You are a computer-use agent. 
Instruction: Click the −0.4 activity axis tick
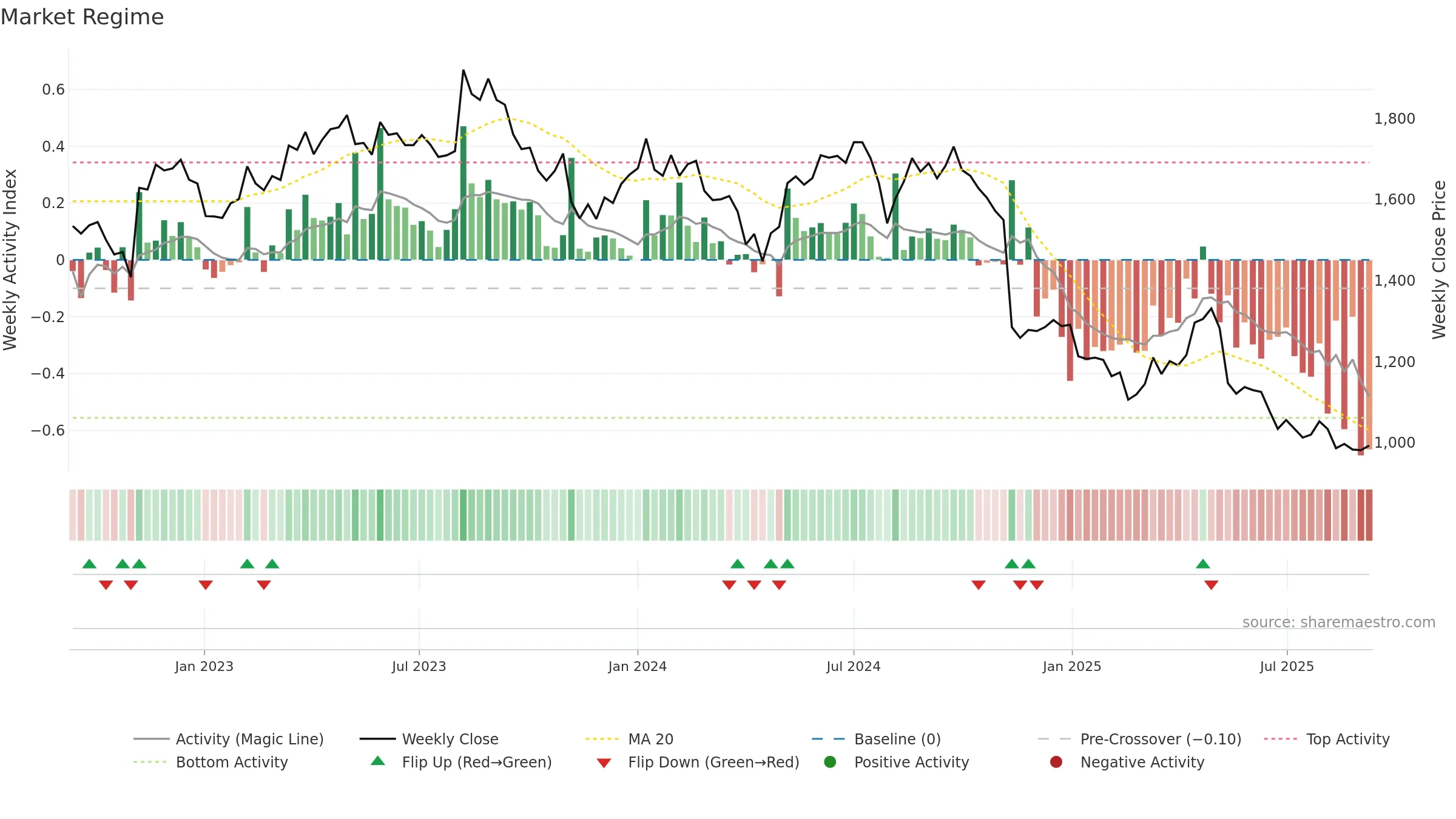point(48,373)
